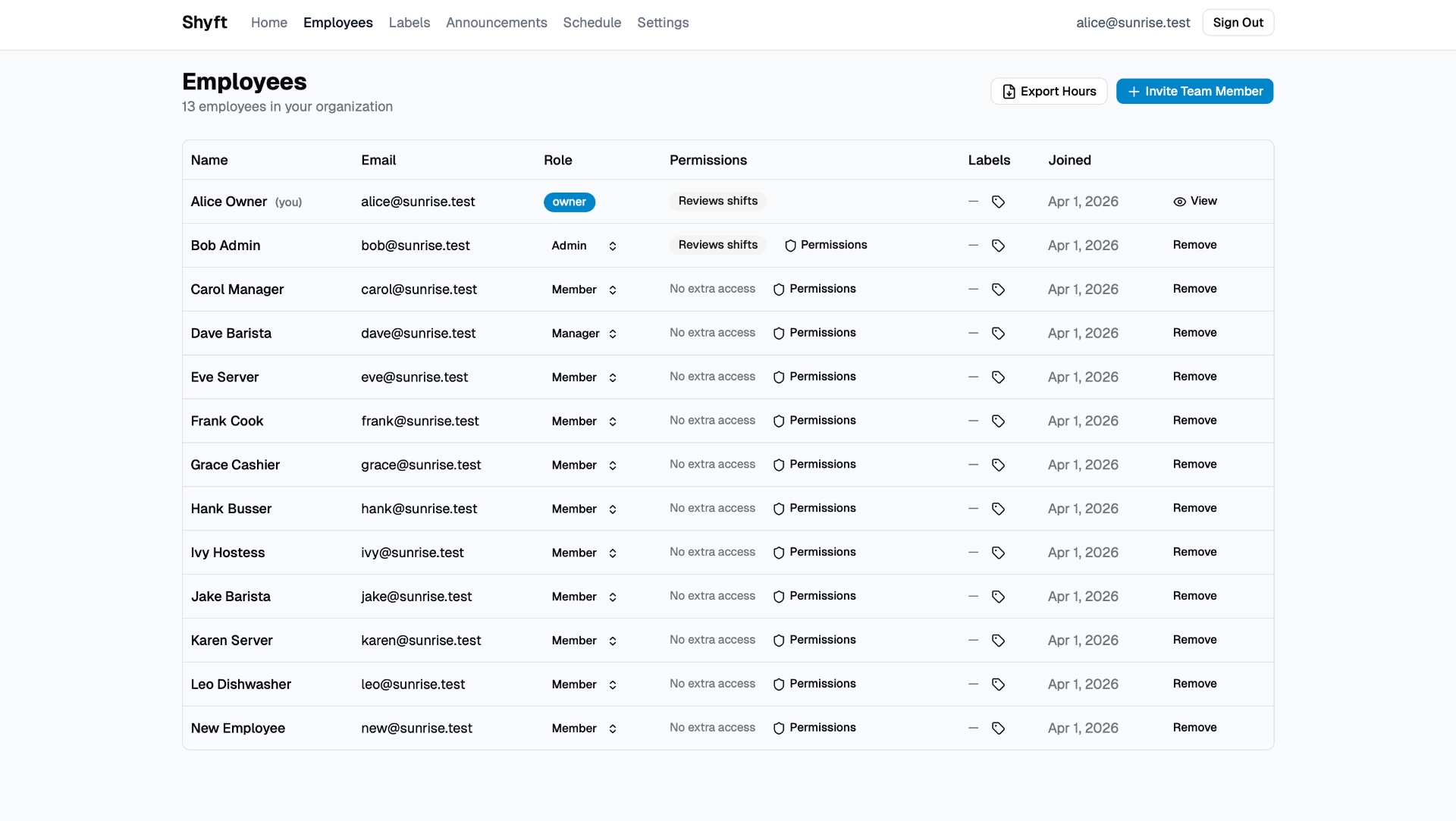Click the label tag icon for Grace Cashier
Screen dimensions: 1456x821
point(998,465)
